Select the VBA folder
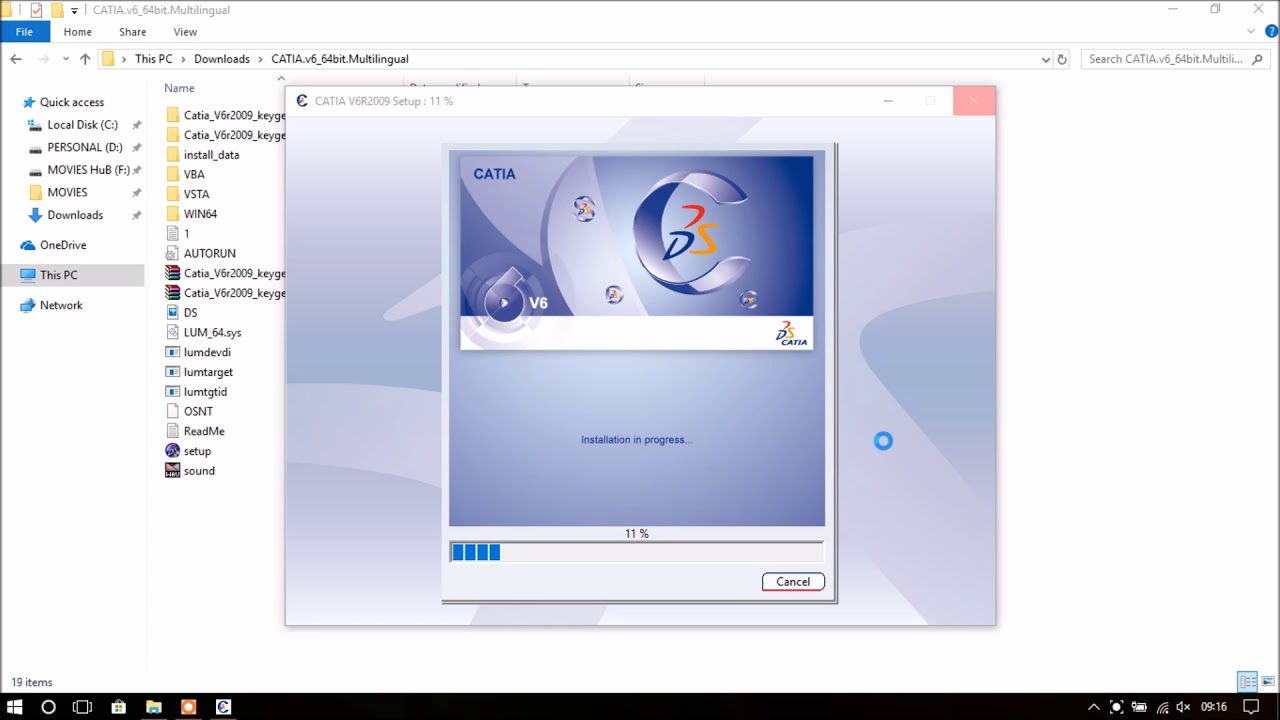This screenshot has height=720, width=1280. [194, 174]
